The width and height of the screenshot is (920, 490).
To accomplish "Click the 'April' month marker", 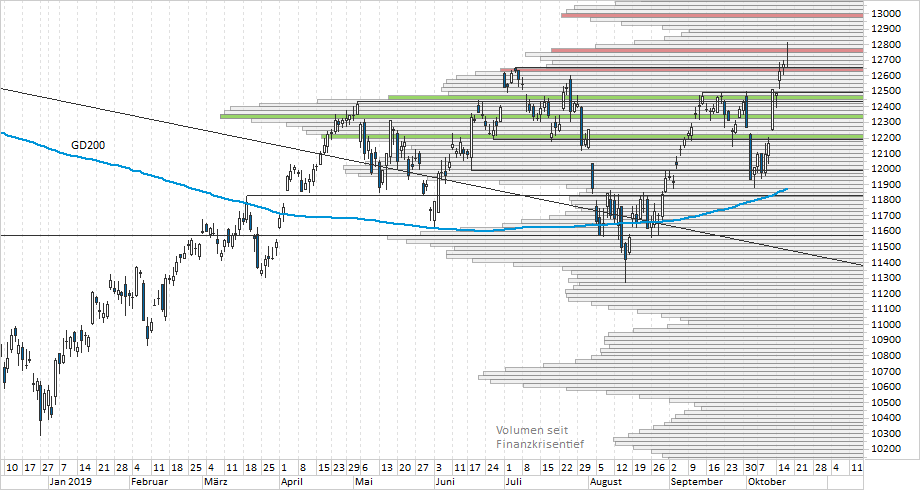I will point(292,481).
